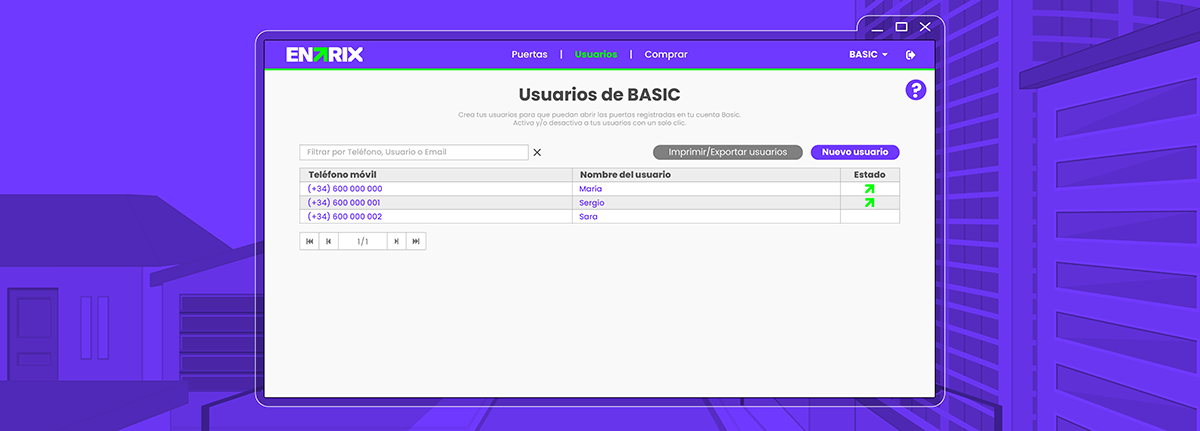Sort by Nombre del usuario column header
Viewport: 1200px width, 431px height.
(625, 175)
